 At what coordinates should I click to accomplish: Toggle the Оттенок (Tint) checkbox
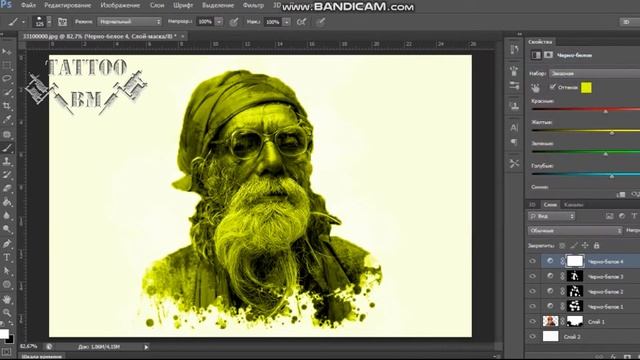553,87
